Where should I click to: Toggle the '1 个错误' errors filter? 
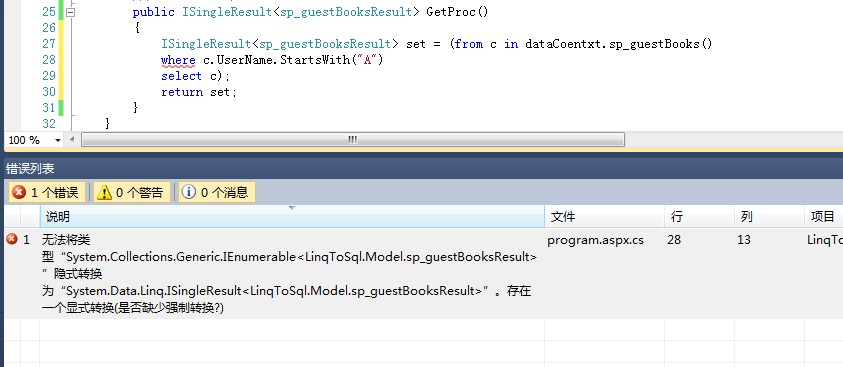coord(46,192)
